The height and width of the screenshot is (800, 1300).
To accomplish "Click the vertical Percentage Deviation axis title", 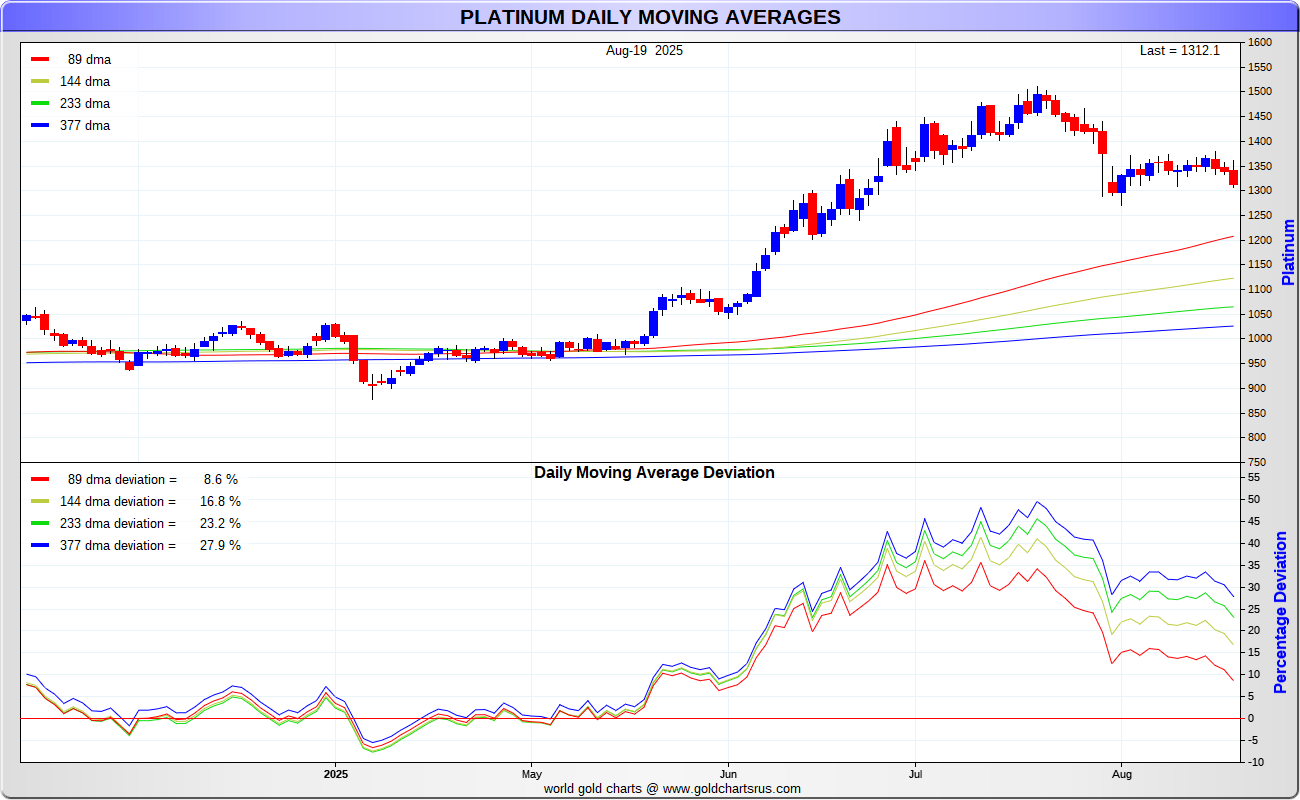I will point(1281,612).
